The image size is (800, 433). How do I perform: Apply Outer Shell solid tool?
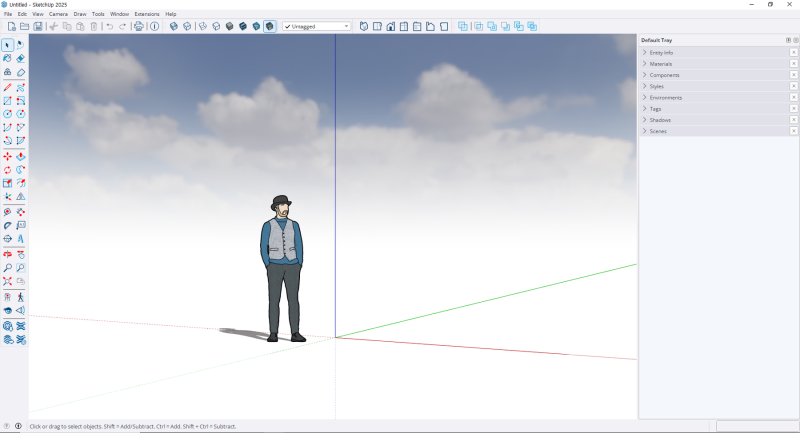click(x=463, y=27)
